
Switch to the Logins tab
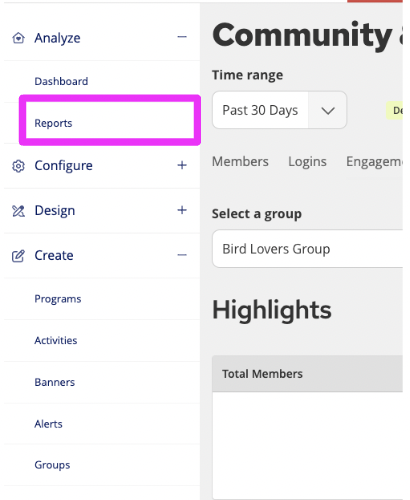307,162
